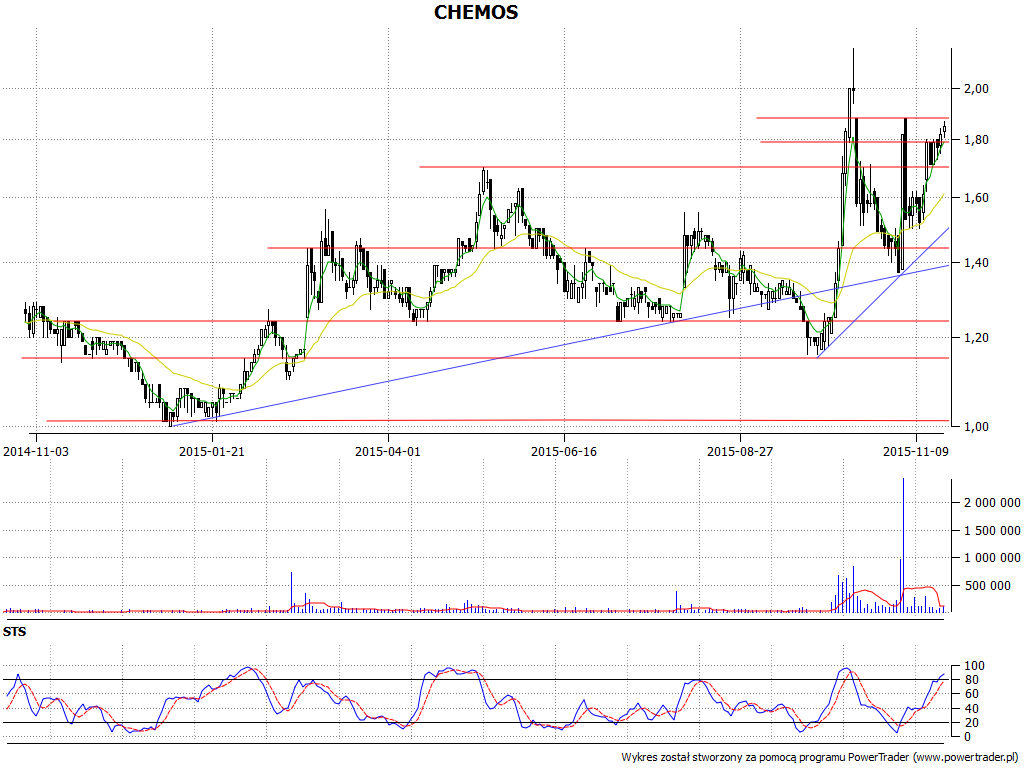Screen dimensions: 1024x768
Task: Click the 80 level on STS axis
Action: coord(971,680)
